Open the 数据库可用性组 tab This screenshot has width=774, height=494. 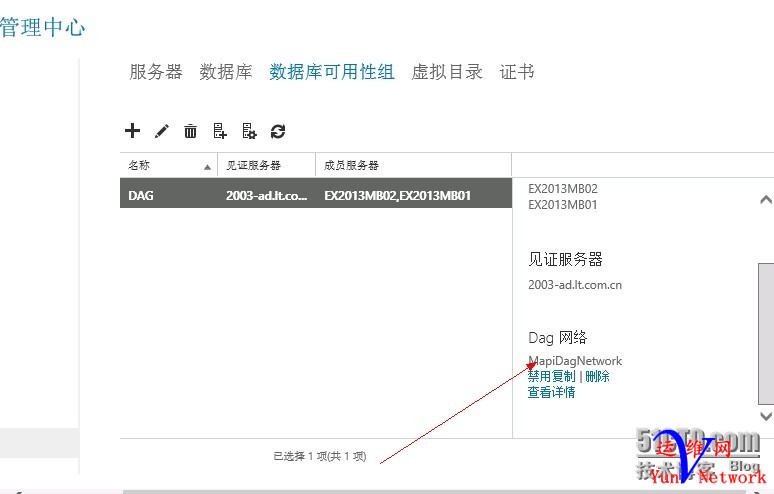(x=332, y=72)
